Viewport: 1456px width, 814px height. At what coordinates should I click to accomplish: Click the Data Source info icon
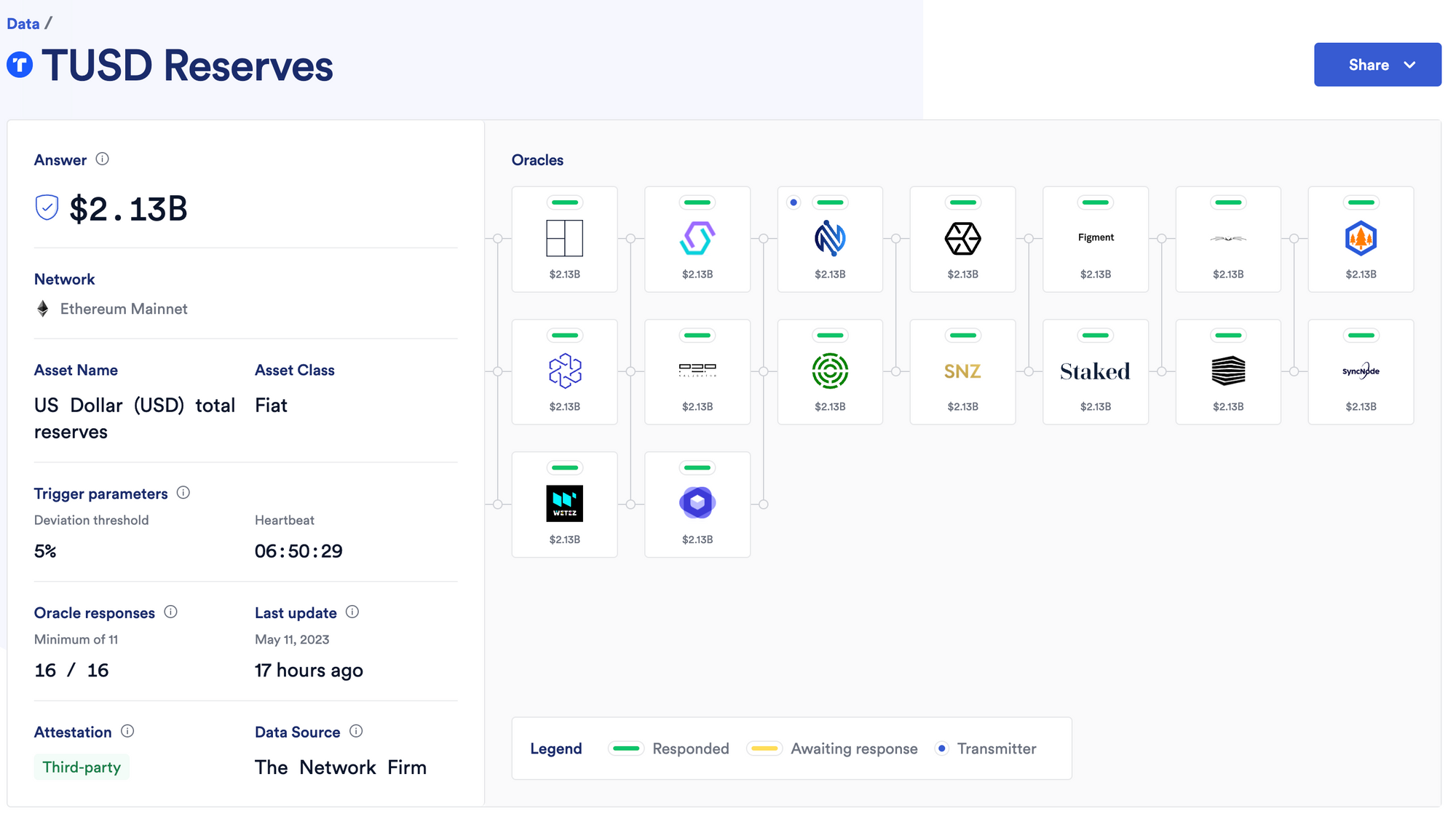click(356, 731)
